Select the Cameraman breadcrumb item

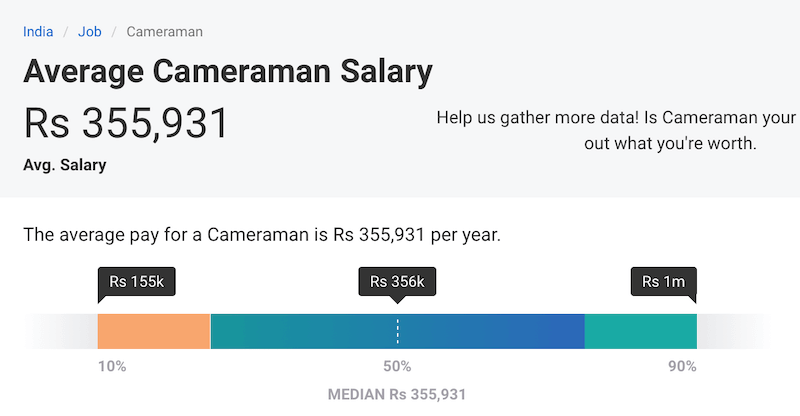[164, 31]
